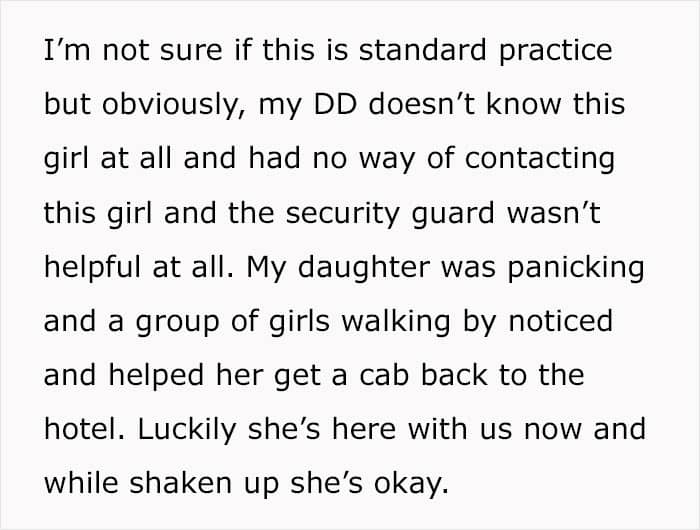Select the word "contacting"

click(x=540, y=160)
